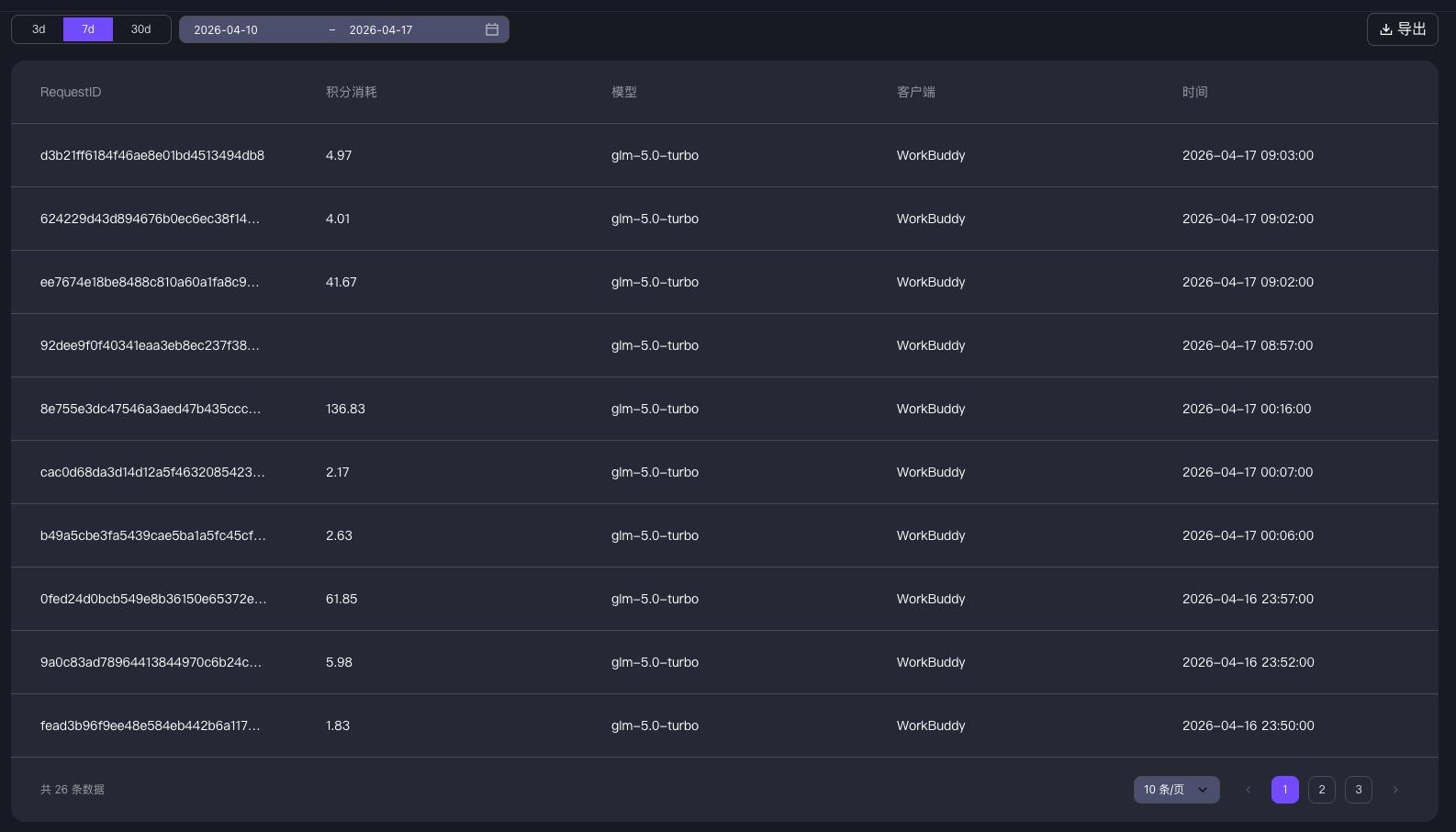The width and height of the screenshot is (1456, 832).
Task: Click timestamp 2026-04-17 00:16:00
Action: [x=1247, y=409]
